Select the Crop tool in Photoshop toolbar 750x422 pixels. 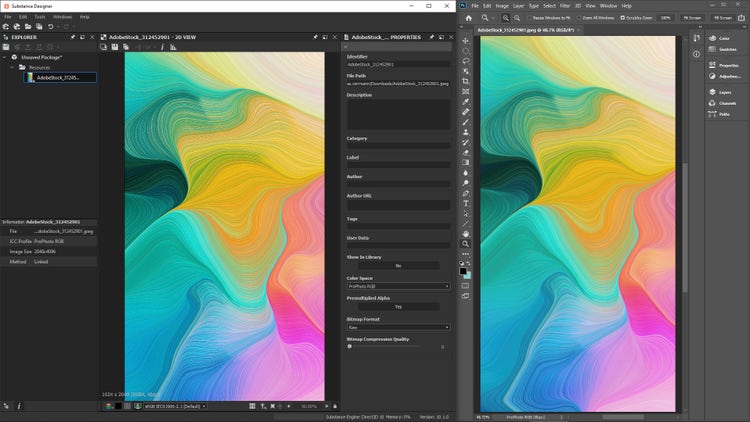pyautogui.click(x=466, y=81)
